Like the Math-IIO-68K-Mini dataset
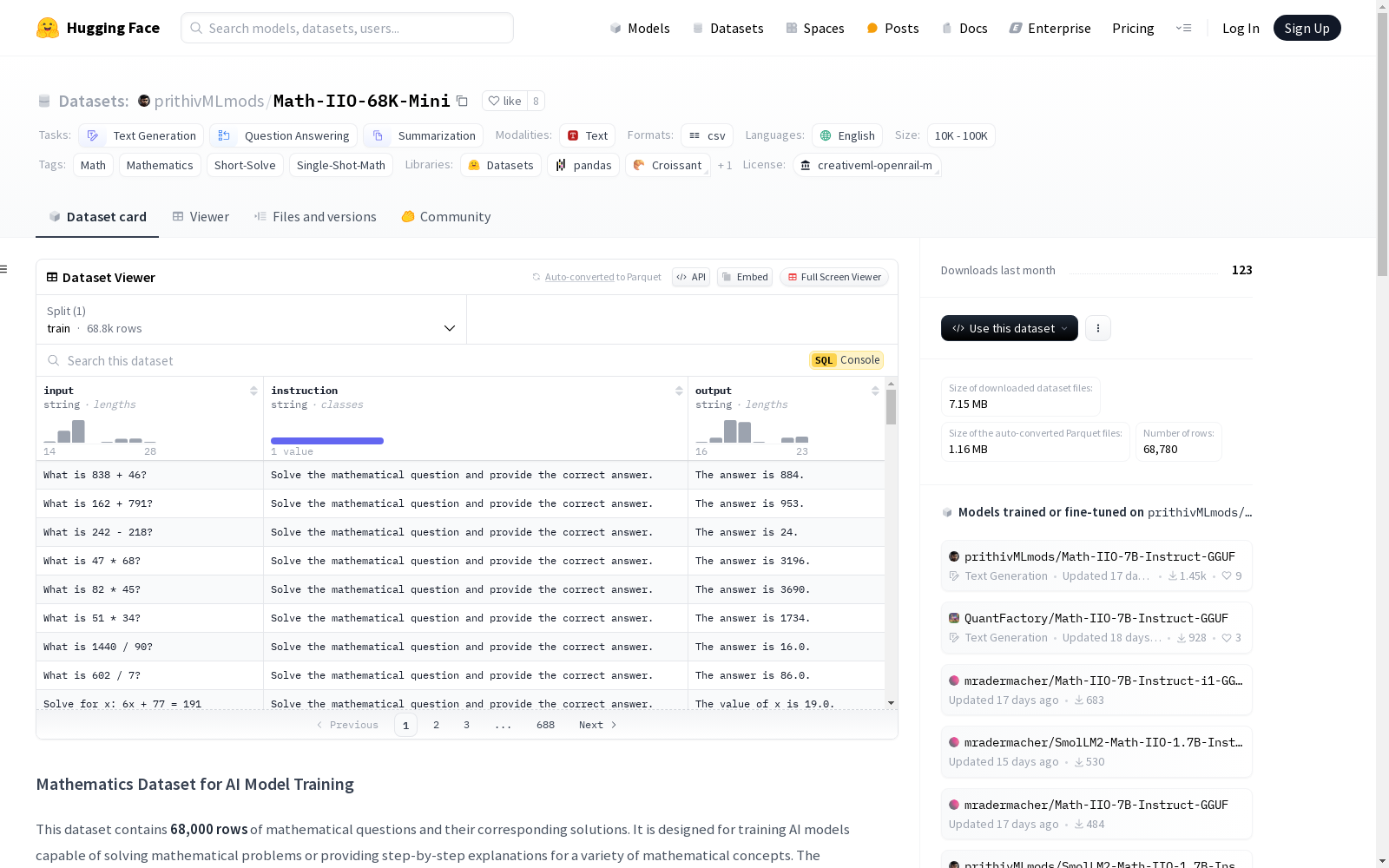 505,101
